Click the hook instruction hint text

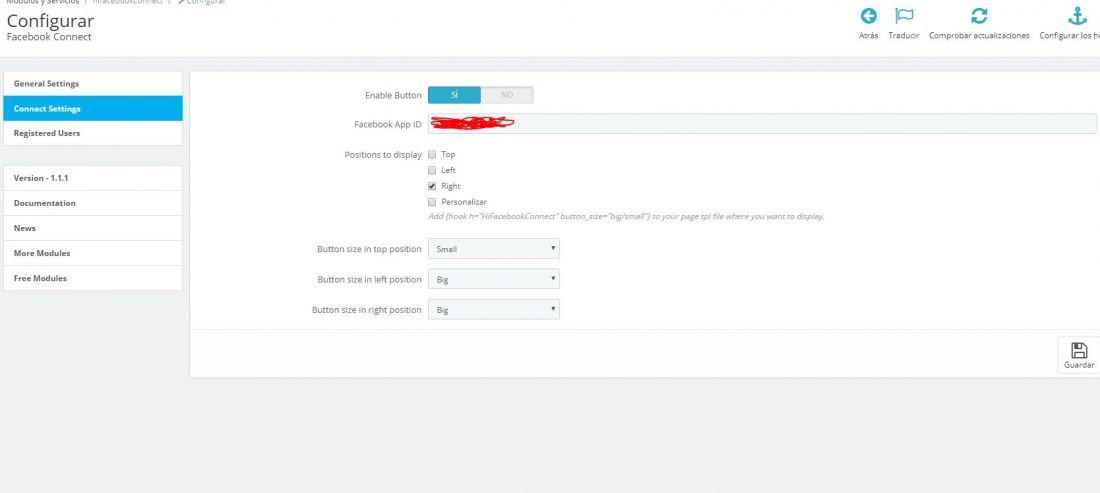click(x=626, y=217)
